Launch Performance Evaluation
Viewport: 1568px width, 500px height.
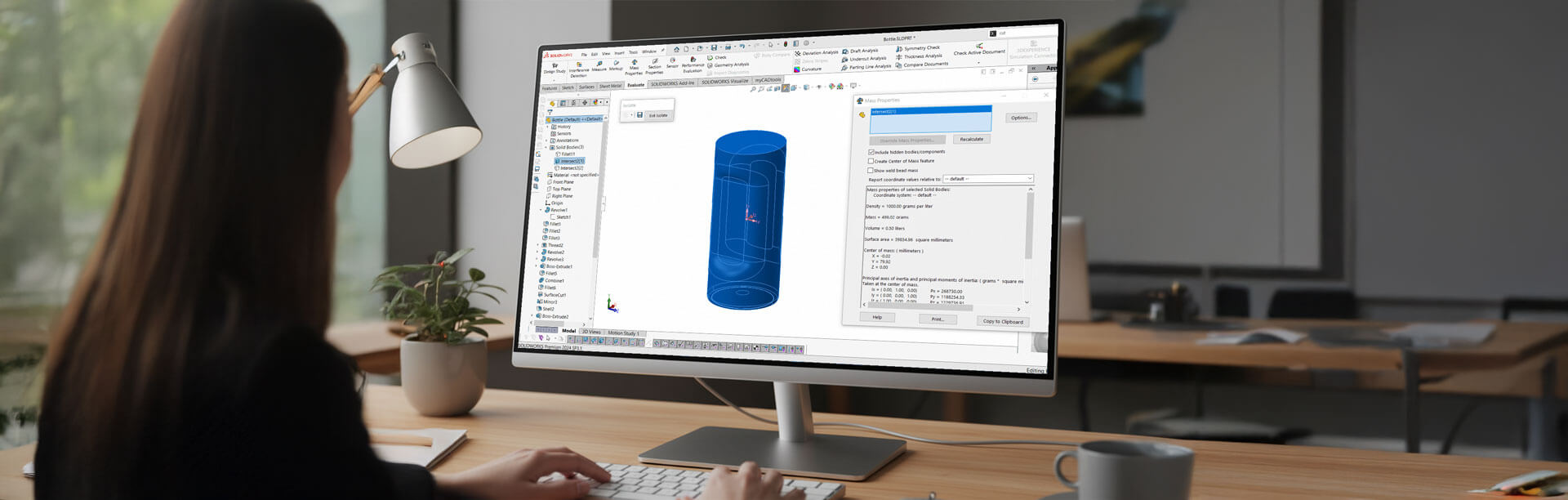693,64
